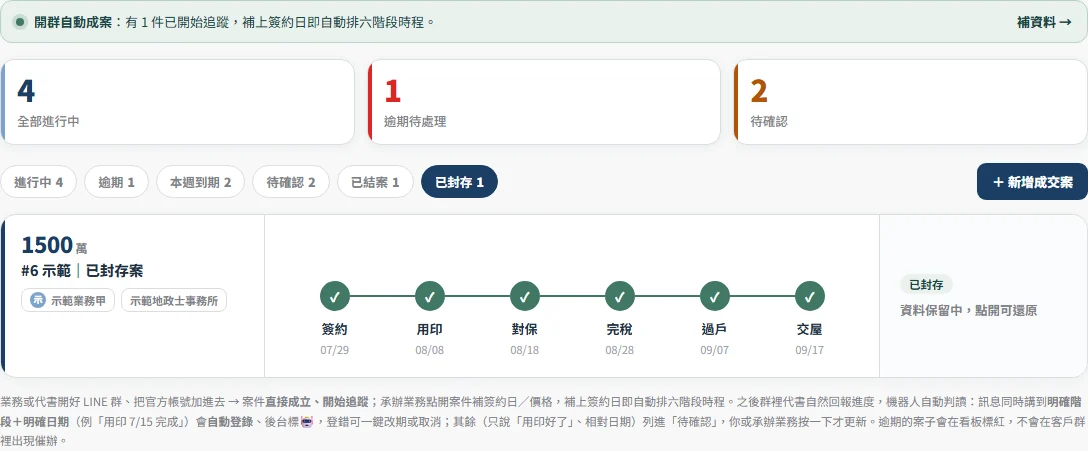Image resolution: width=1088 pixels, height=451 pixels.
Task: Click the 完稅 stage checkmark circle
Action: (x=620, y=296)
